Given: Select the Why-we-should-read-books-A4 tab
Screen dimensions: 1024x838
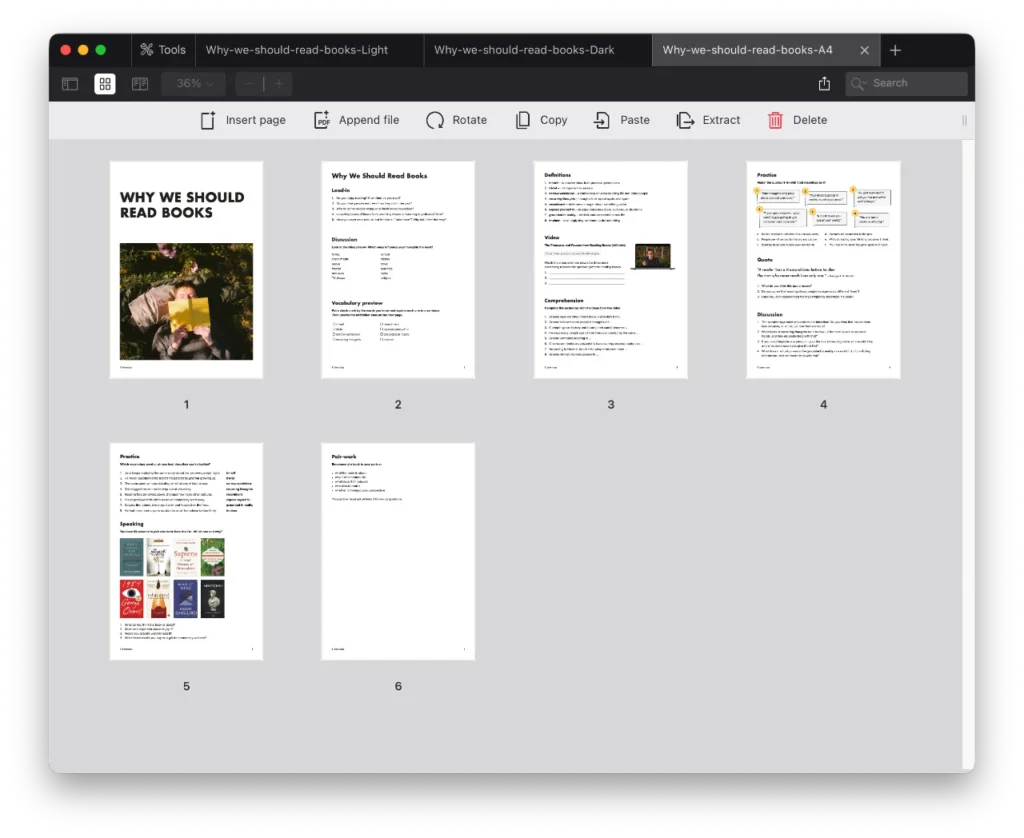Looking at the screenshot, I should coord(747,50).
